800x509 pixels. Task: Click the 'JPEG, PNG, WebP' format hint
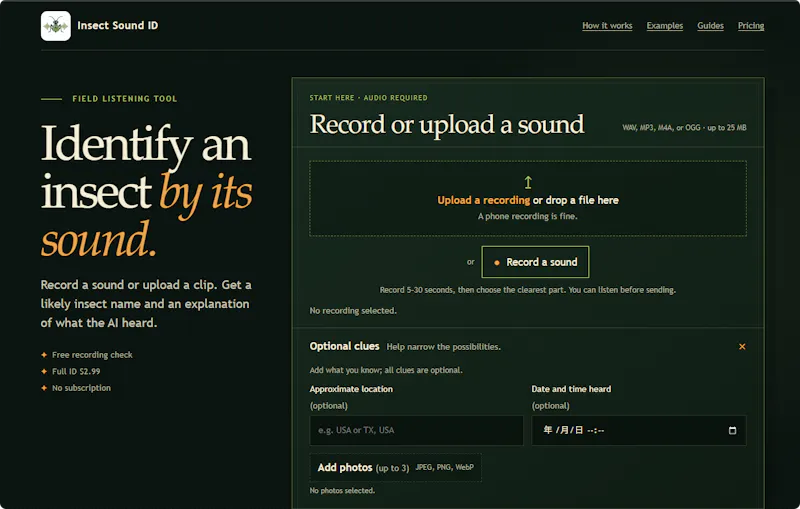[x=444, y=467]
